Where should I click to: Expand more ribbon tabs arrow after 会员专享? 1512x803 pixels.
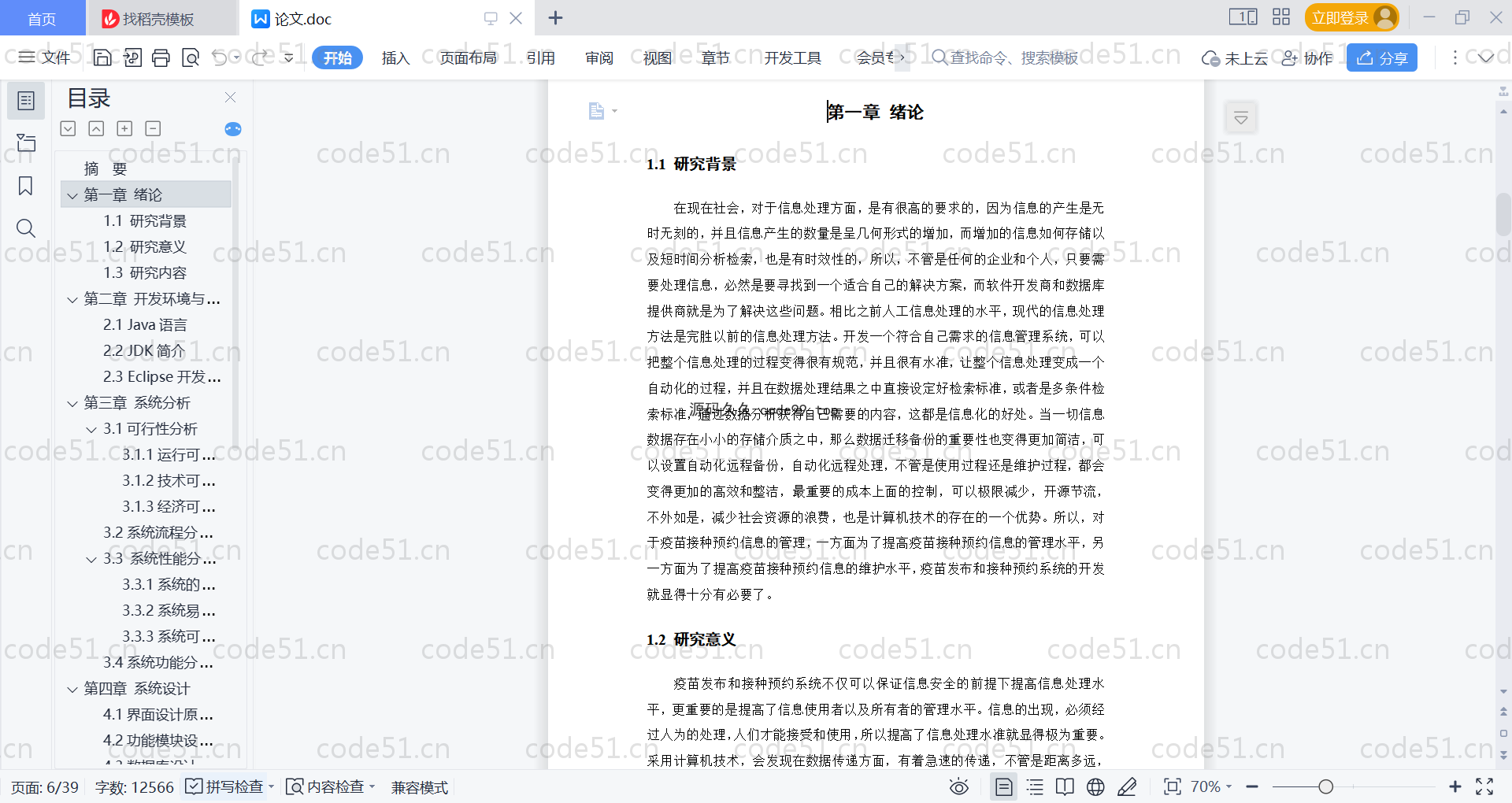pos(902,57)
